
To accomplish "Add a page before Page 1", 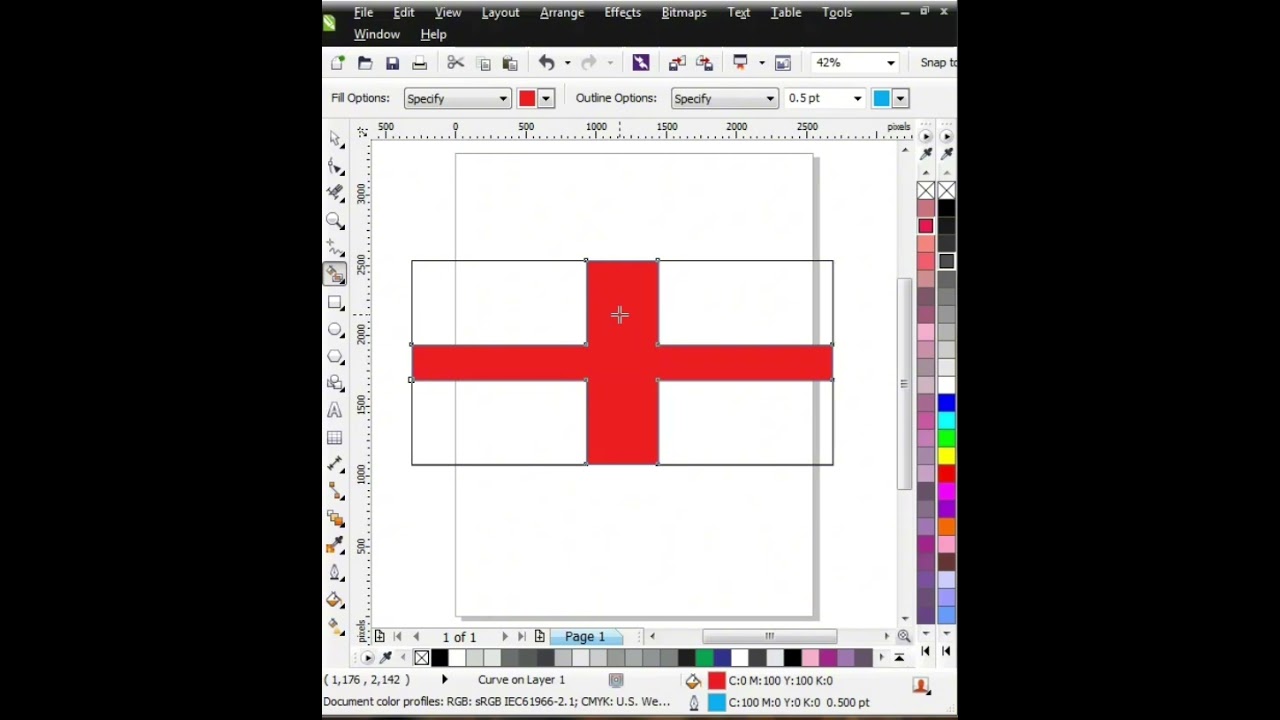I will (x=379, y=637).
